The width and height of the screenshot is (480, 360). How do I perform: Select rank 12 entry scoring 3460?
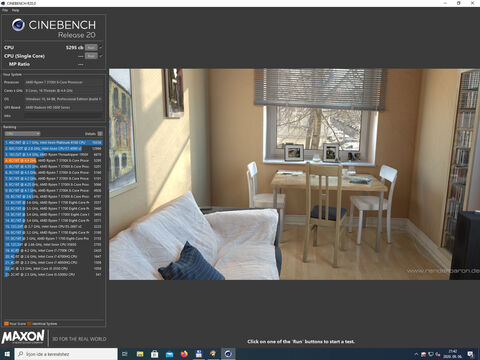(x=53, y=209)
